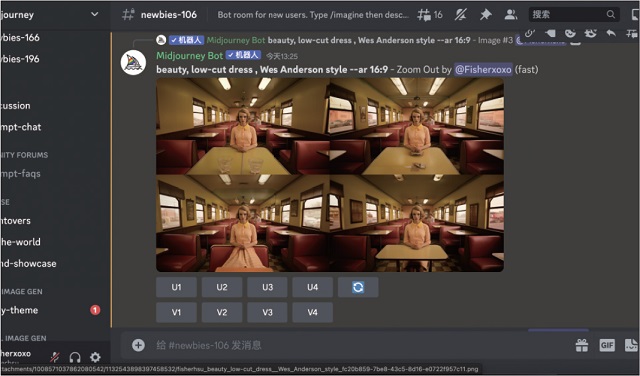Click the 机器人 bot tag beside the timestamp
The width and height of the screenshot is (640, 376).
pos(243,55)
